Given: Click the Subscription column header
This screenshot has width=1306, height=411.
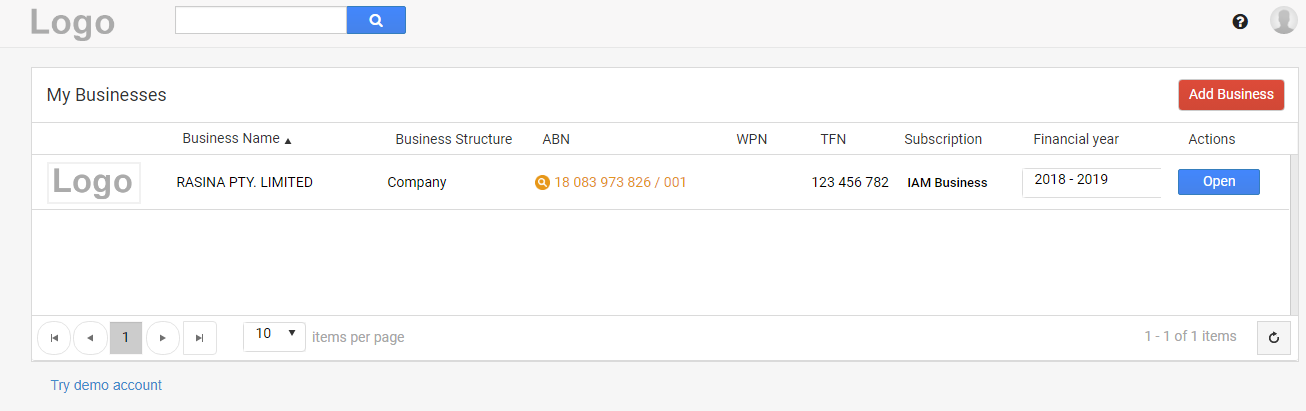Looking at the screenshot, I should coord(943,139).
